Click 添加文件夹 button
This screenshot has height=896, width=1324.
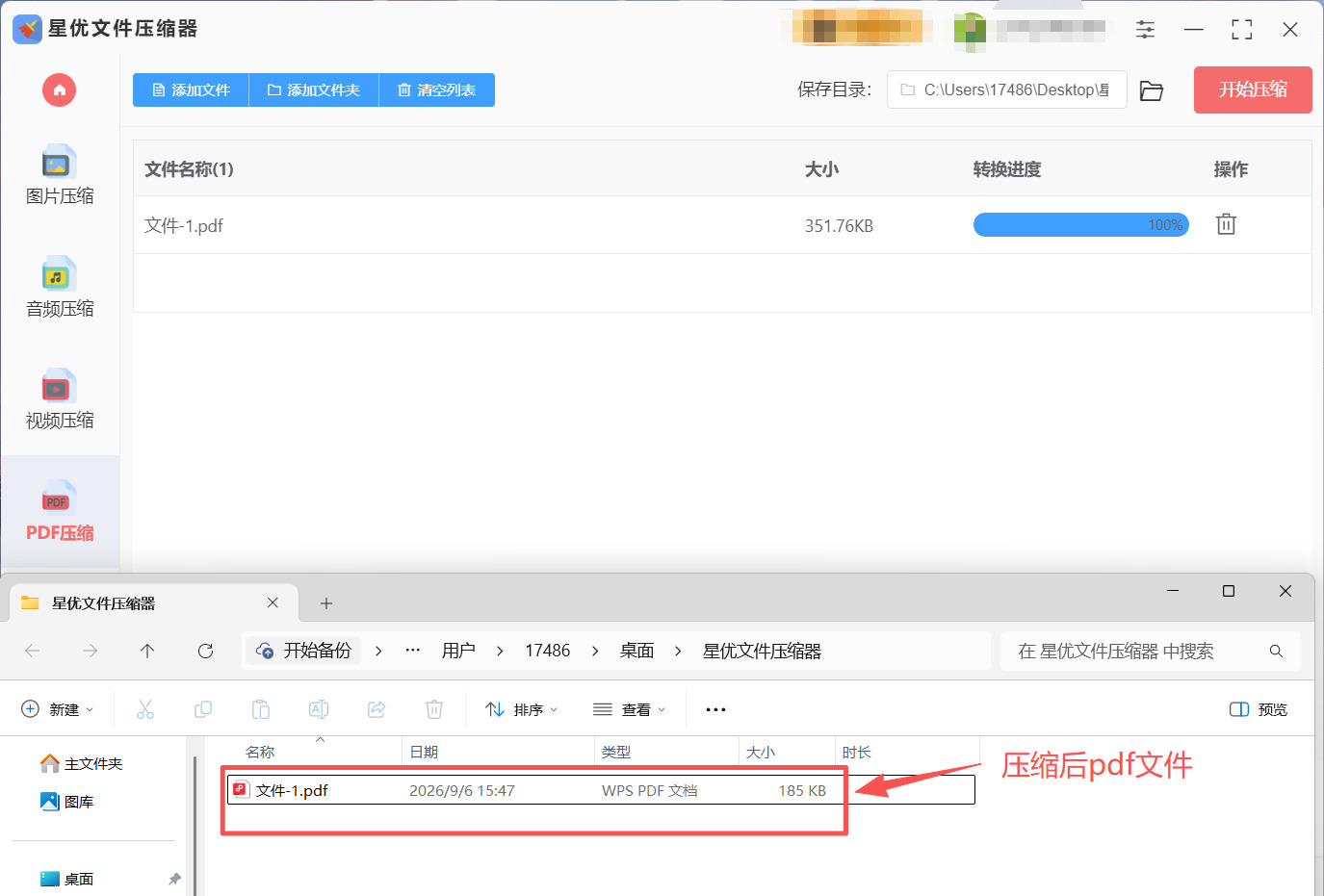pos(314,90)
